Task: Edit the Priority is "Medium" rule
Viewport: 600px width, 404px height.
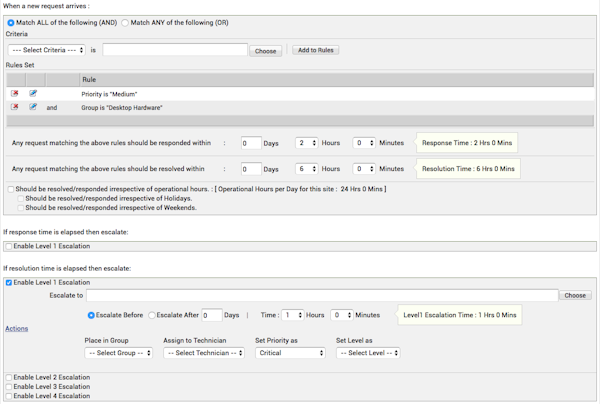Action: pyautogui.click(x=33, y=93)
